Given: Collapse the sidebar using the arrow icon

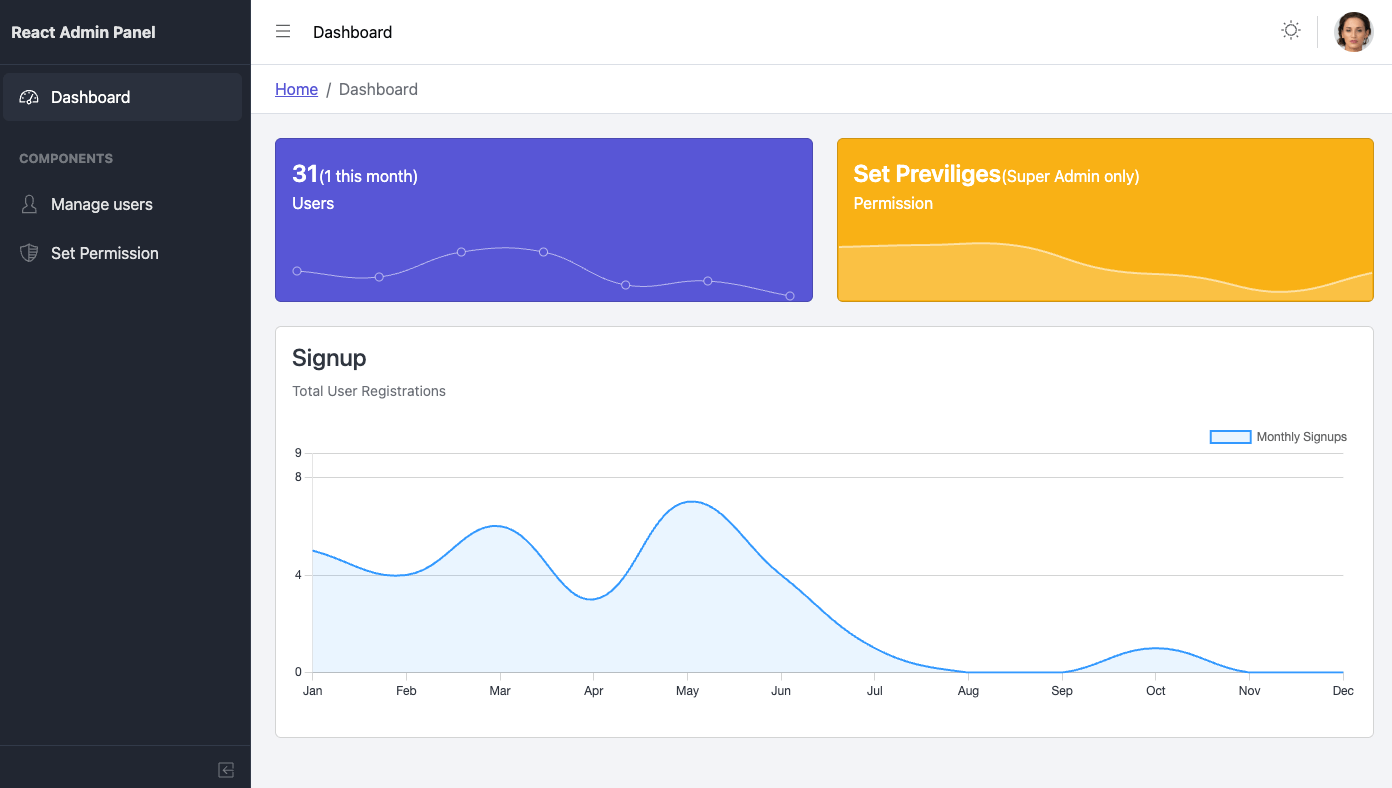Looking at the screenshot, I should (x=226, y=769).
